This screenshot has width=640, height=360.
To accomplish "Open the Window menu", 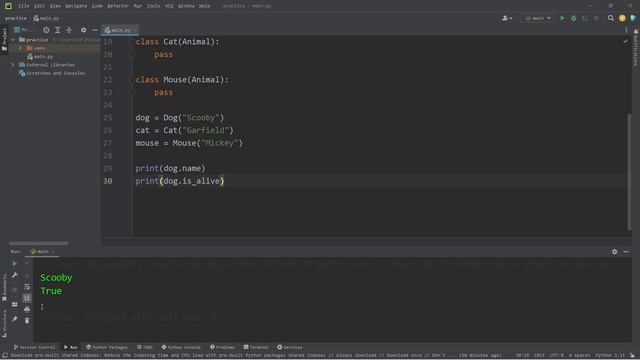I will click(186, 6).
